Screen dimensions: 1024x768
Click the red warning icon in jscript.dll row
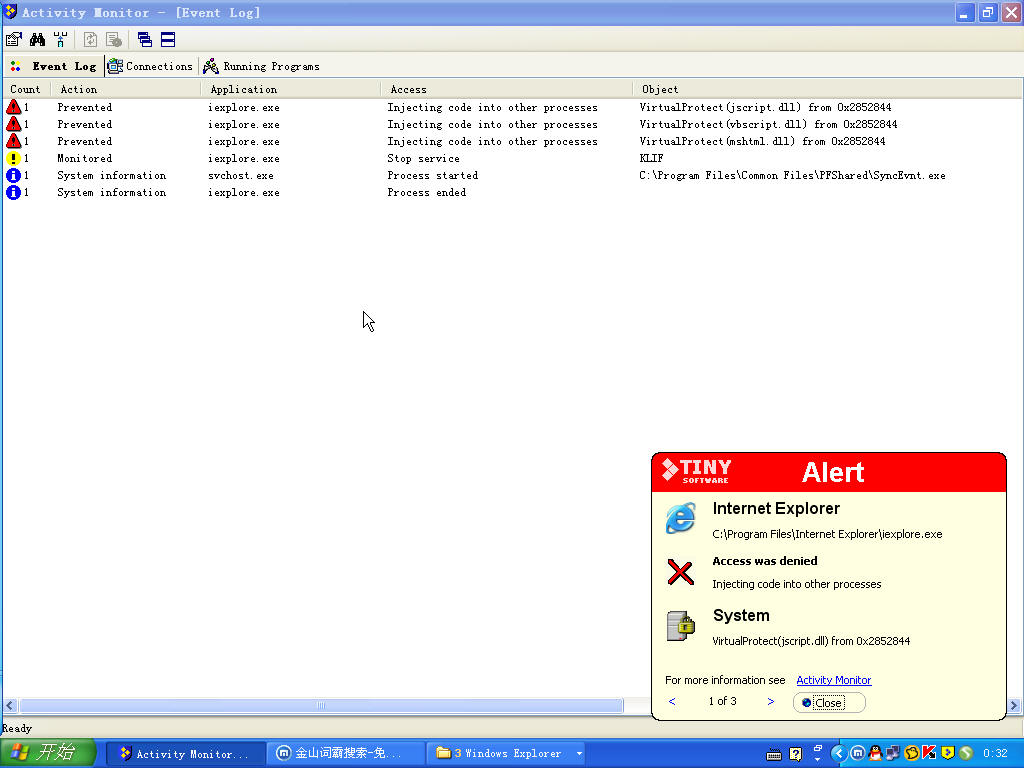click(13, 107)
